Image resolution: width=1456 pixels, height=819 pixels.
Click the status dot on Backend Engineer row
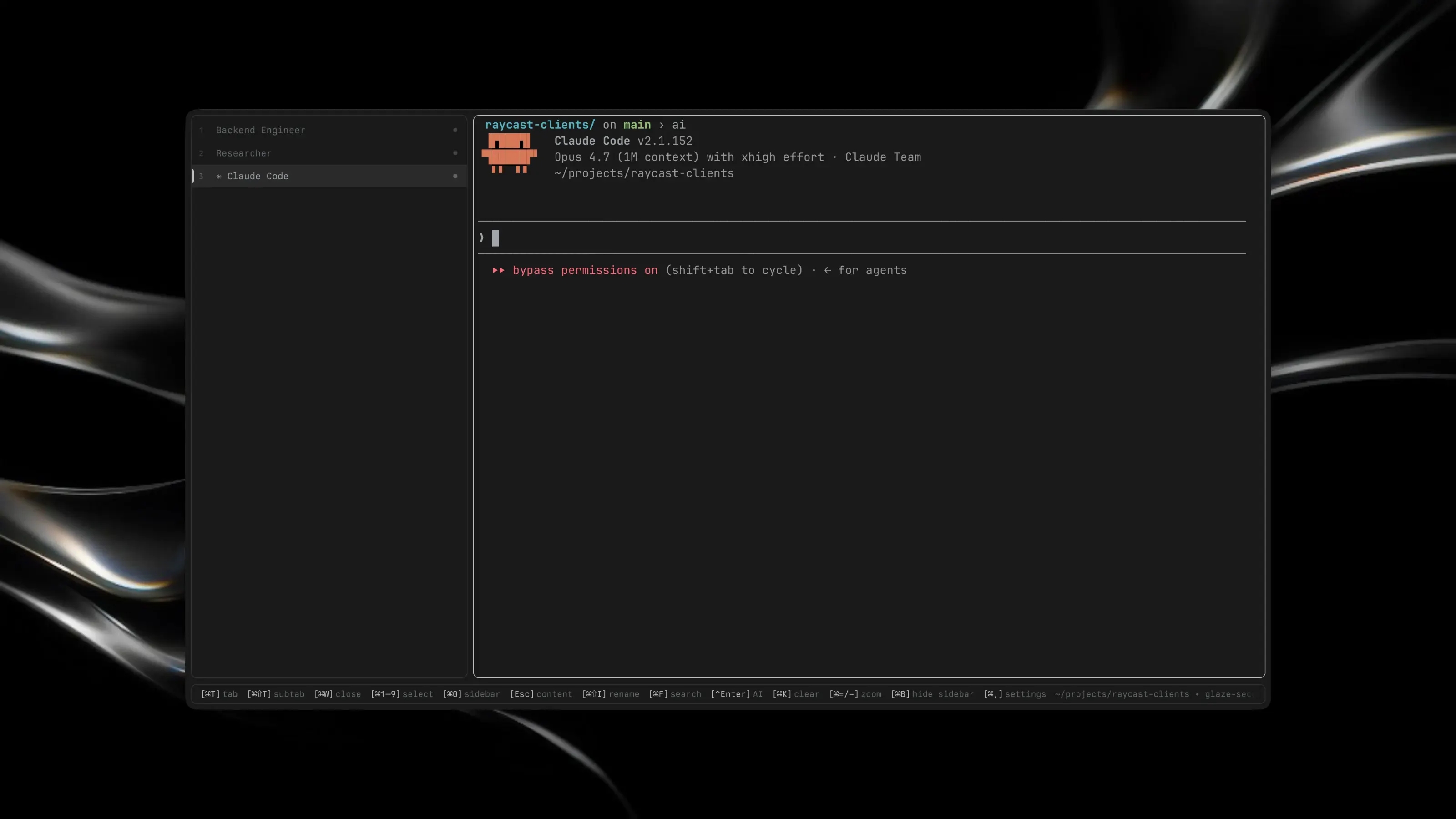coord(455,130)
